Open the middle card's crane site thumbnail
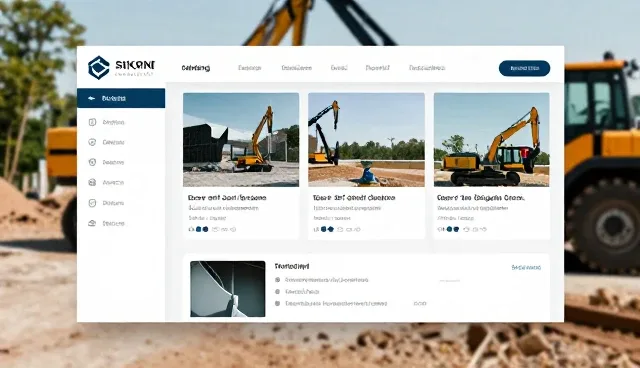Viewport: 640px width, 368px height. [x=366, y=140]
